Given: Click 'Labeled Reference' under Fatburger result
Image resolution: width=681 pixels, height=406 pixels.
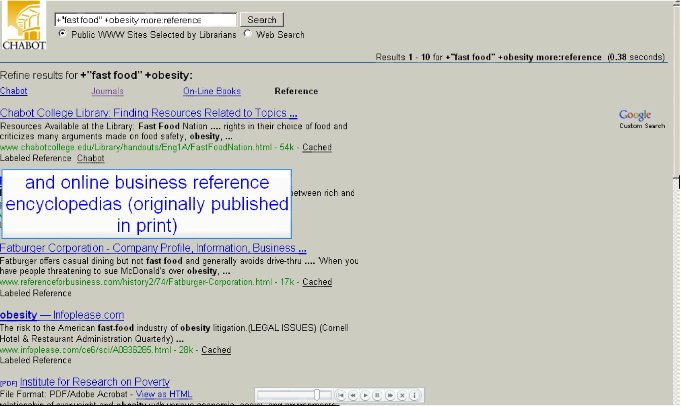Looking at the screenshot, I should coord(36,293).
